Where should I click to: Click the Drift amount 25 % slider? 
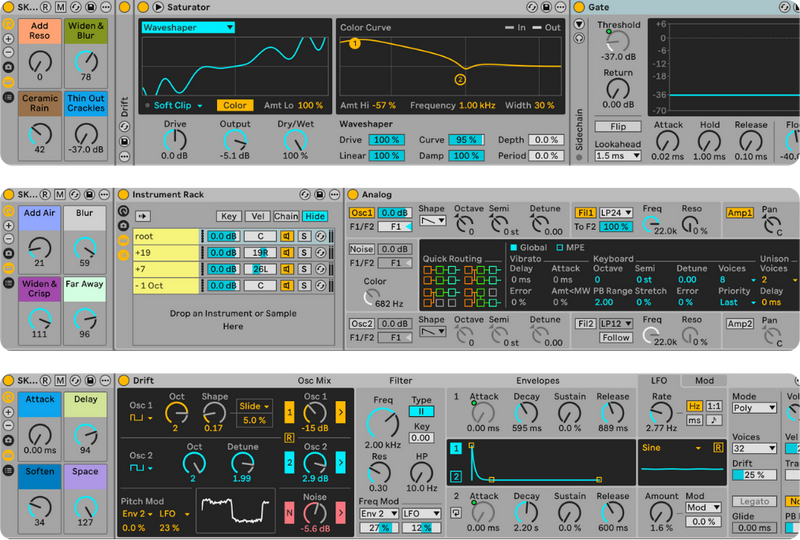(x=755, y=474)
